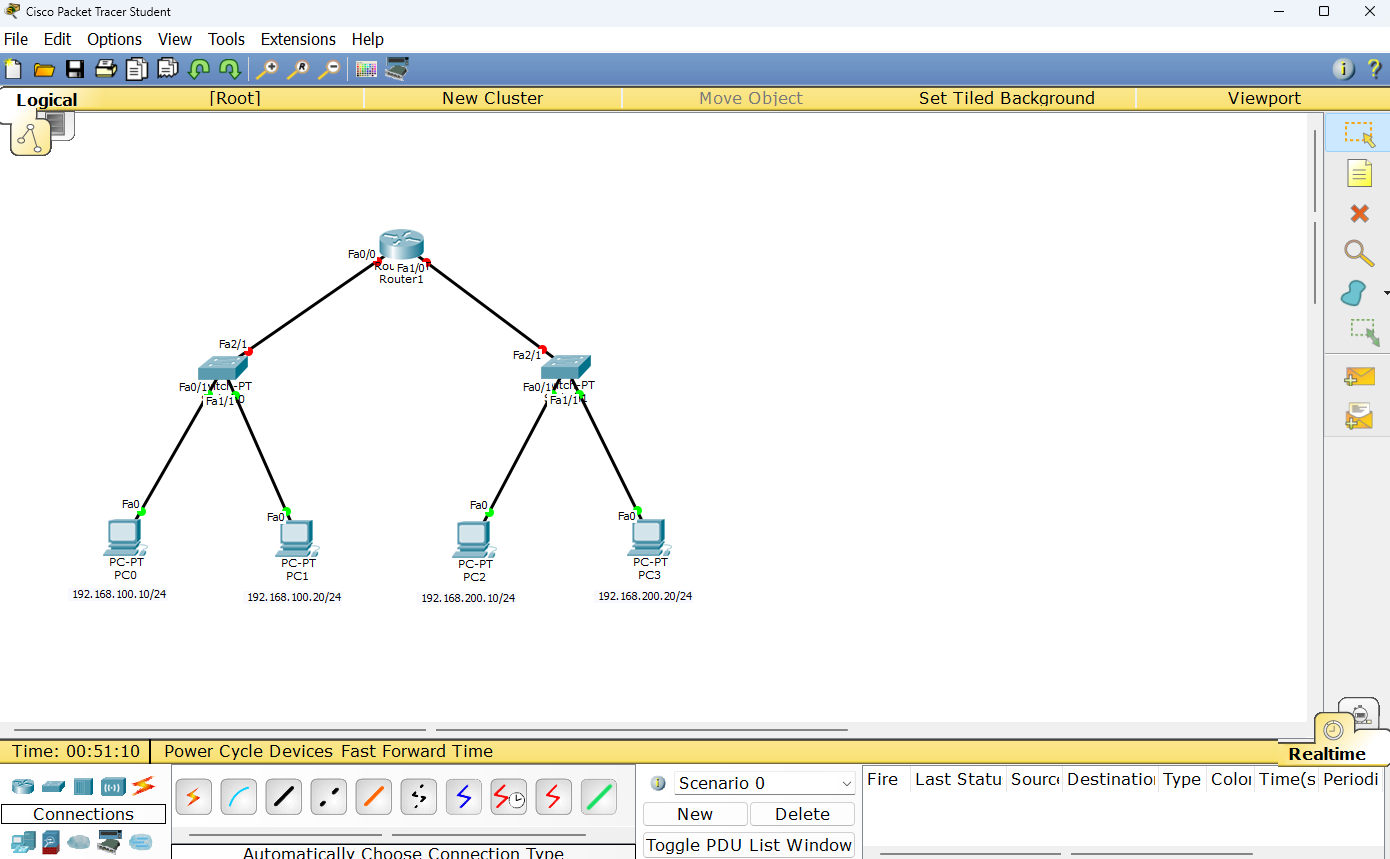
Task: Zoom in with the plus magnifier
Action: [267, 69]
